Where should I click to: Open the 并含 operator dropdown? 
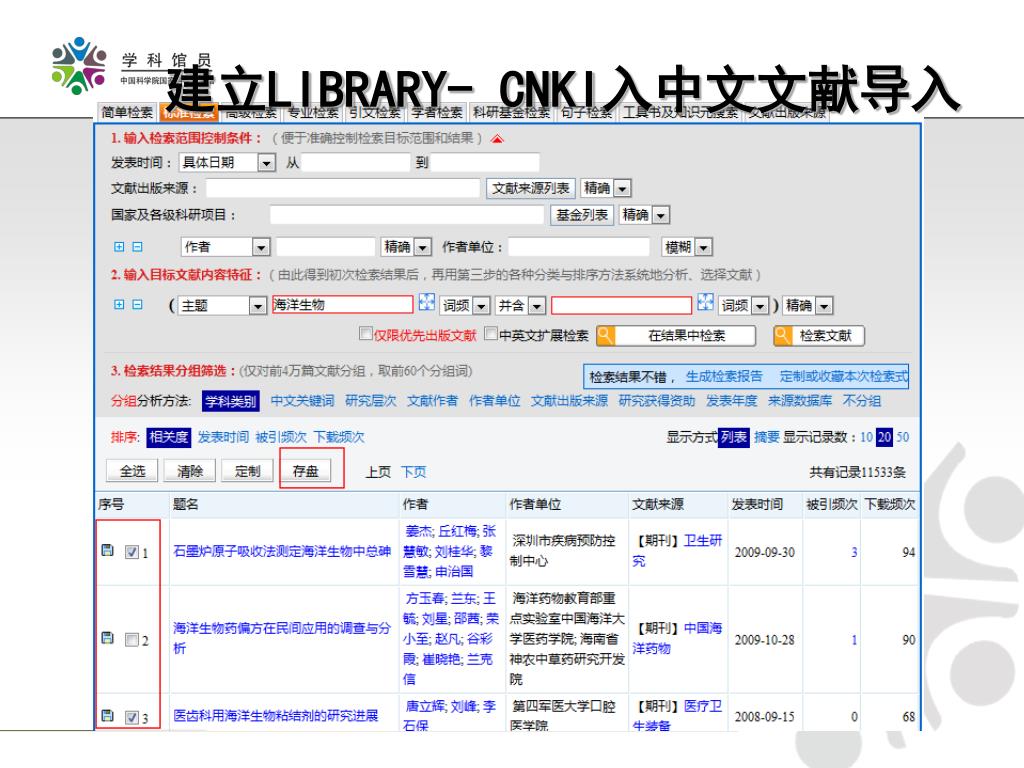537,306
